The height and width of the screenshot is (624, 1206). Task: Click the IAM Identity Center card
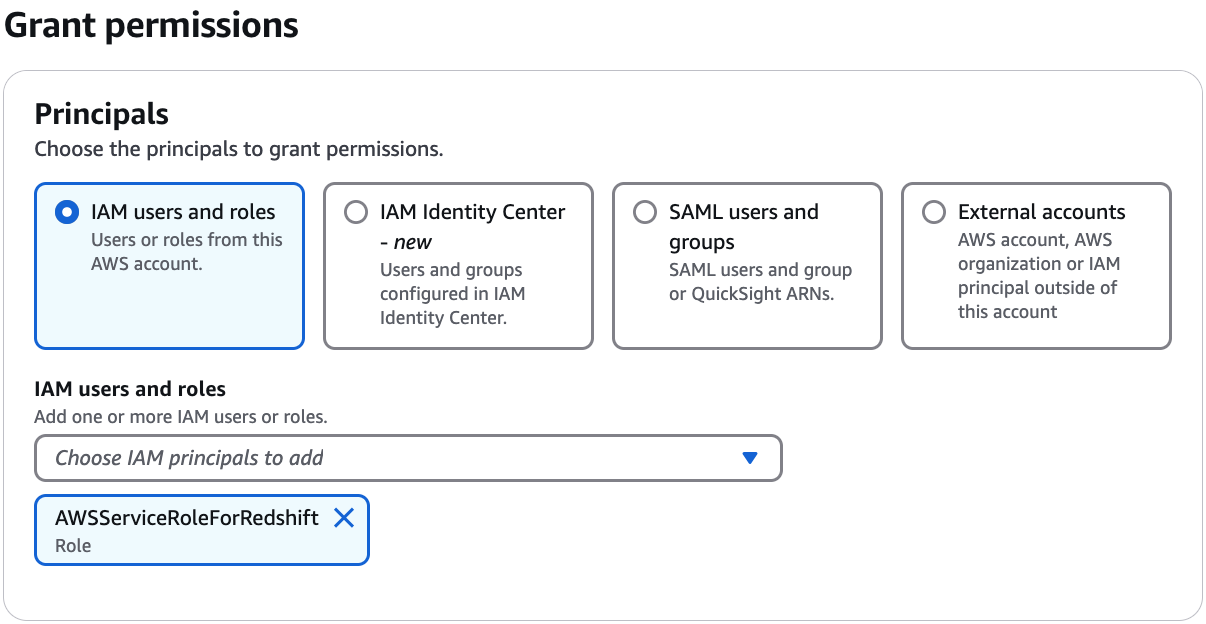458,265
